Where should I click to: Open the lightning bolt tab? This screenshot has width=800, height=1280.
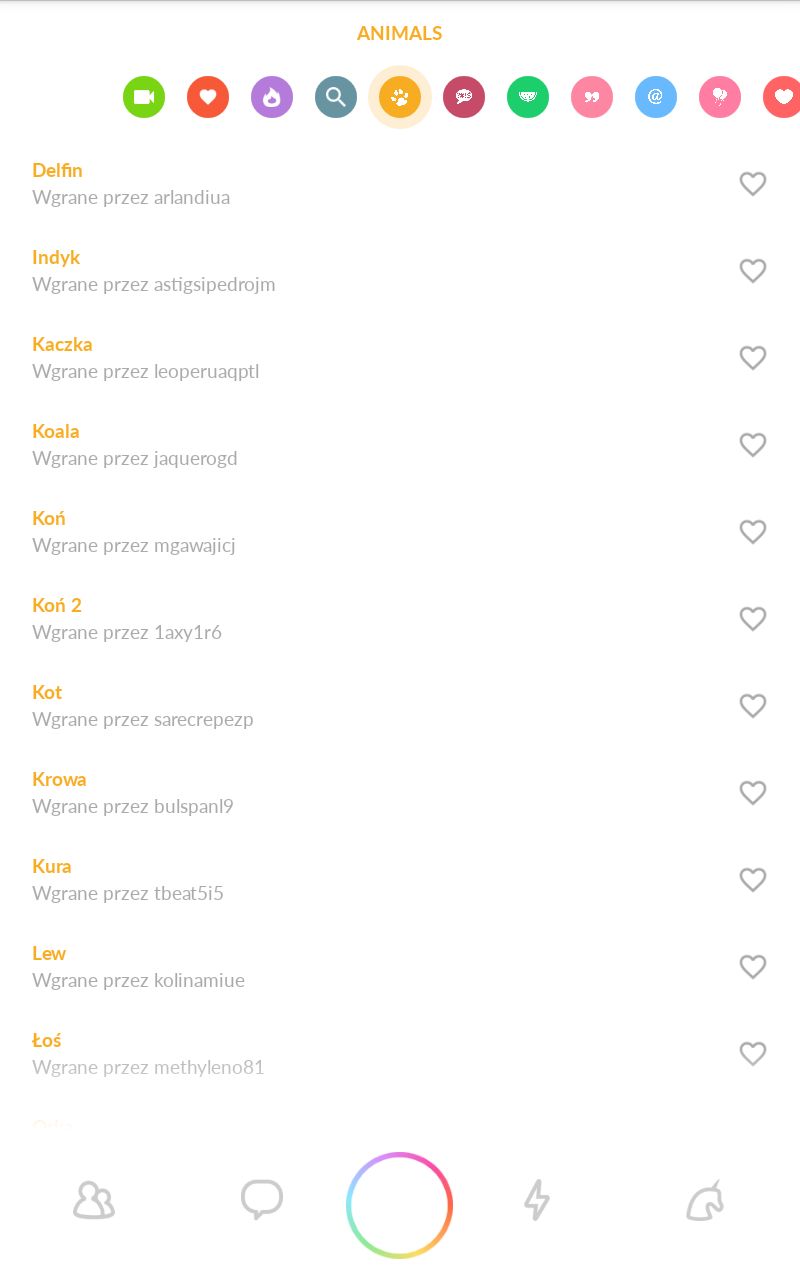coord(538,1200)
